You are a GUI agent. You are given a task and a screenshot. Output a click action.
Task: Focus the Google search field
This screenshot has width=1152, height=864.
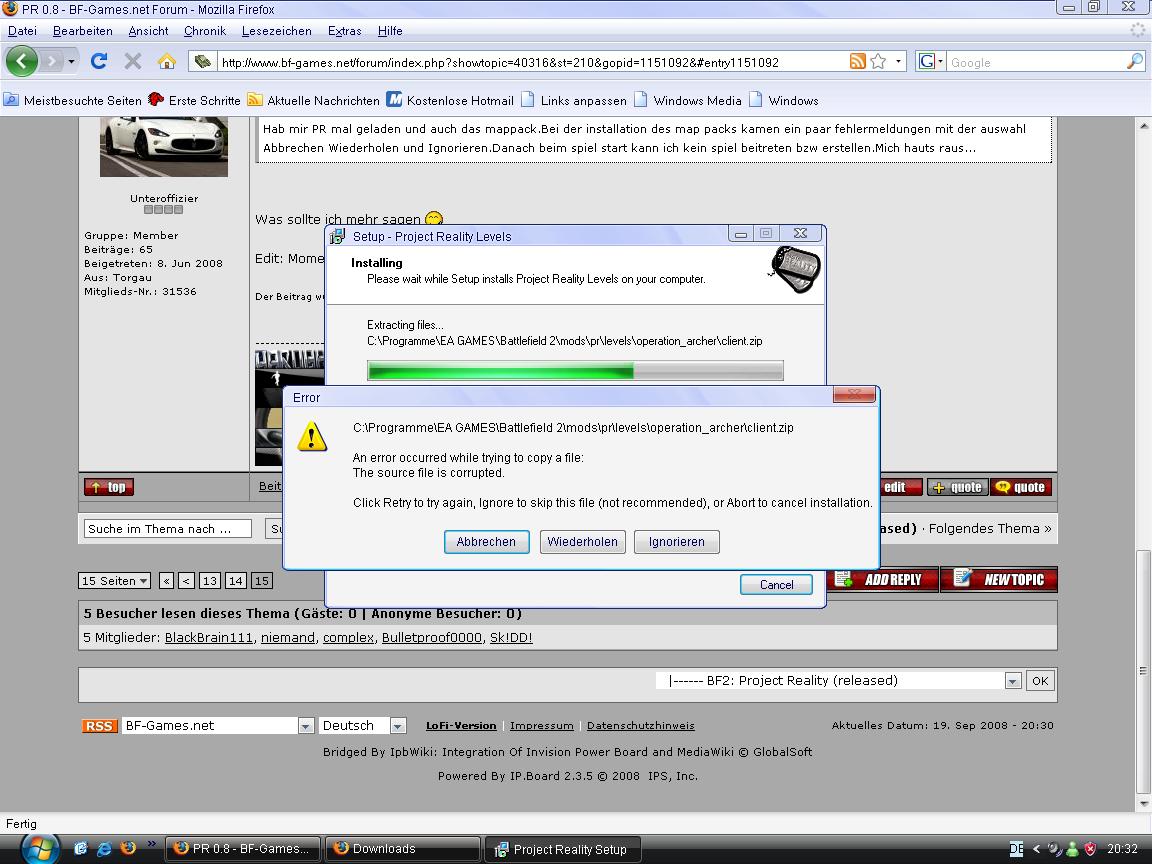pyautogui.click(x=1036, y=62)
